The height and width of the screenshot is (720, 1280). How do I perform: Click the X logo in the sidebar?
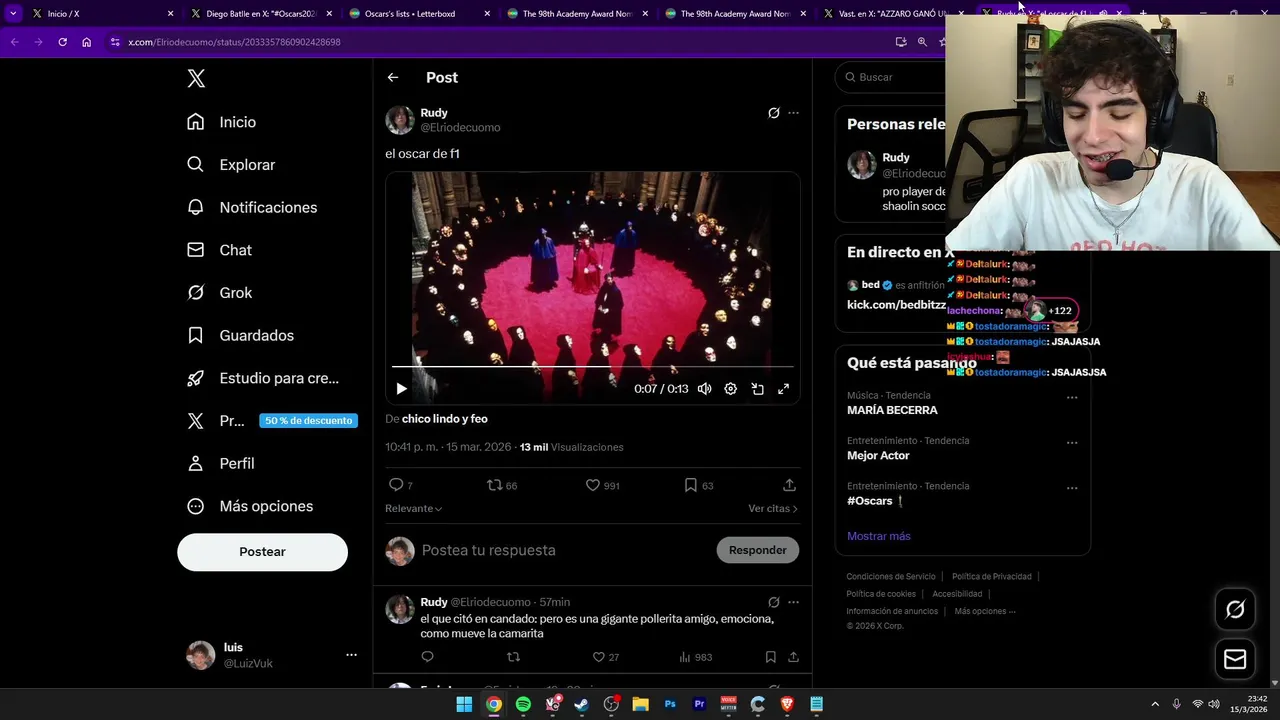(196, 79)
